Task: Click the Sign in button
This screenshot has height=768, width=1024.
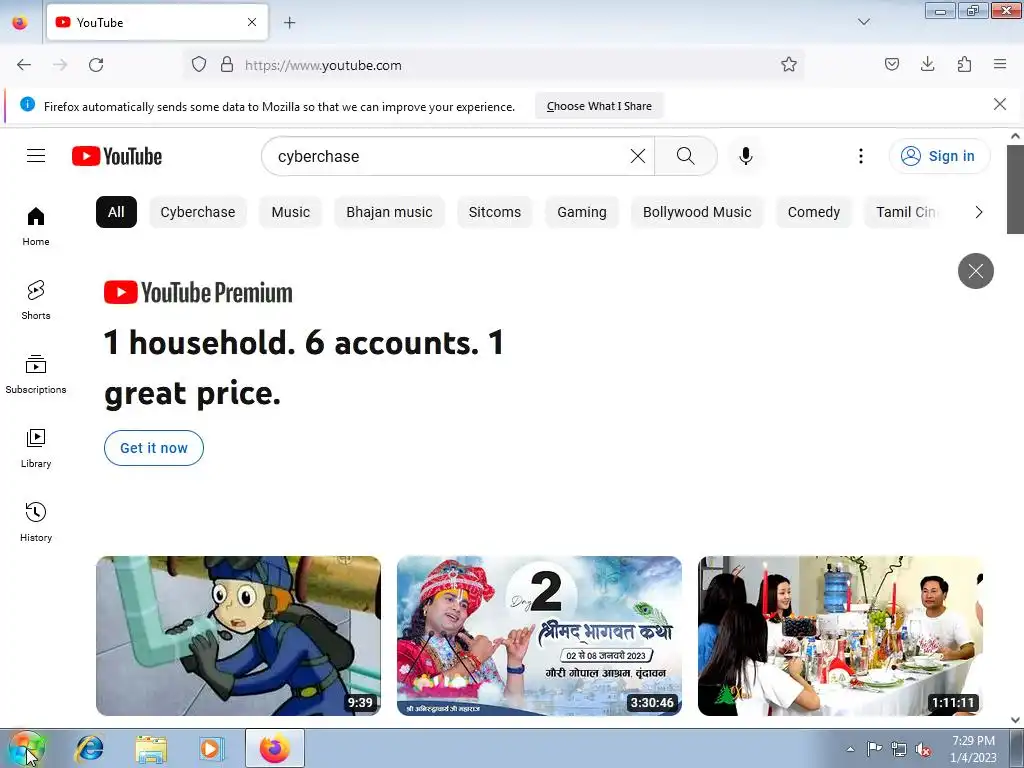Action: [939, 156]
